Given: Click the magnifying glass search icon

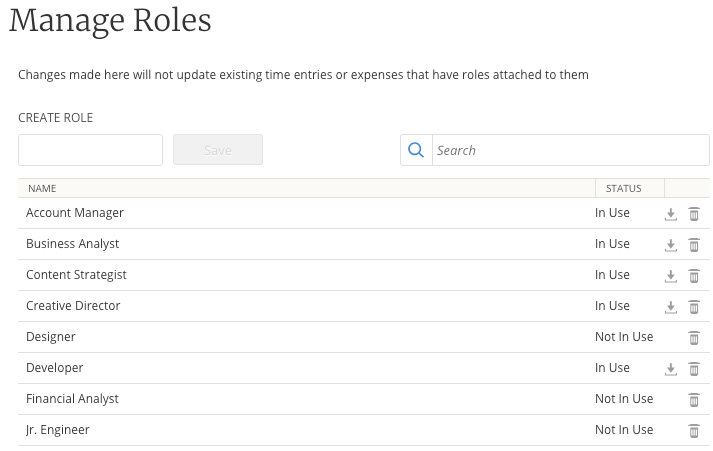Looking at the screenshot, I should (416, 150).
